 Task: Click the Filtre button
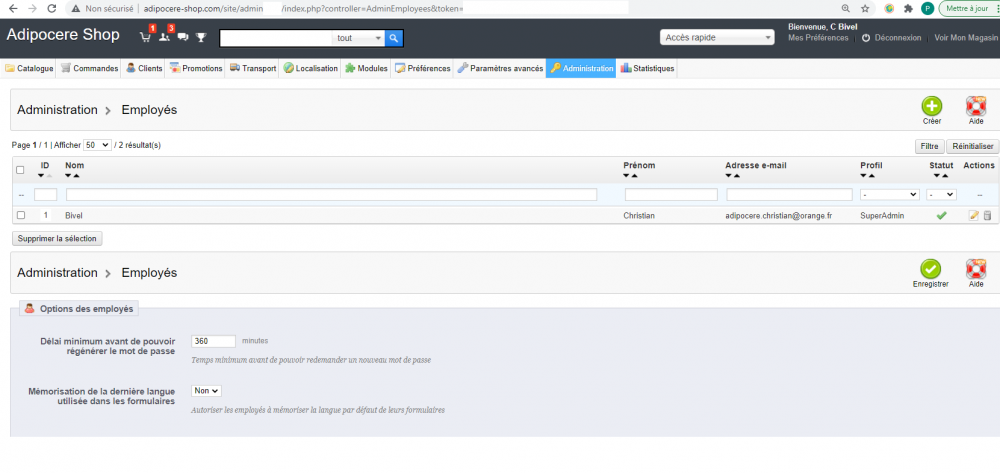pyautogui.click(x=929, y=147)
